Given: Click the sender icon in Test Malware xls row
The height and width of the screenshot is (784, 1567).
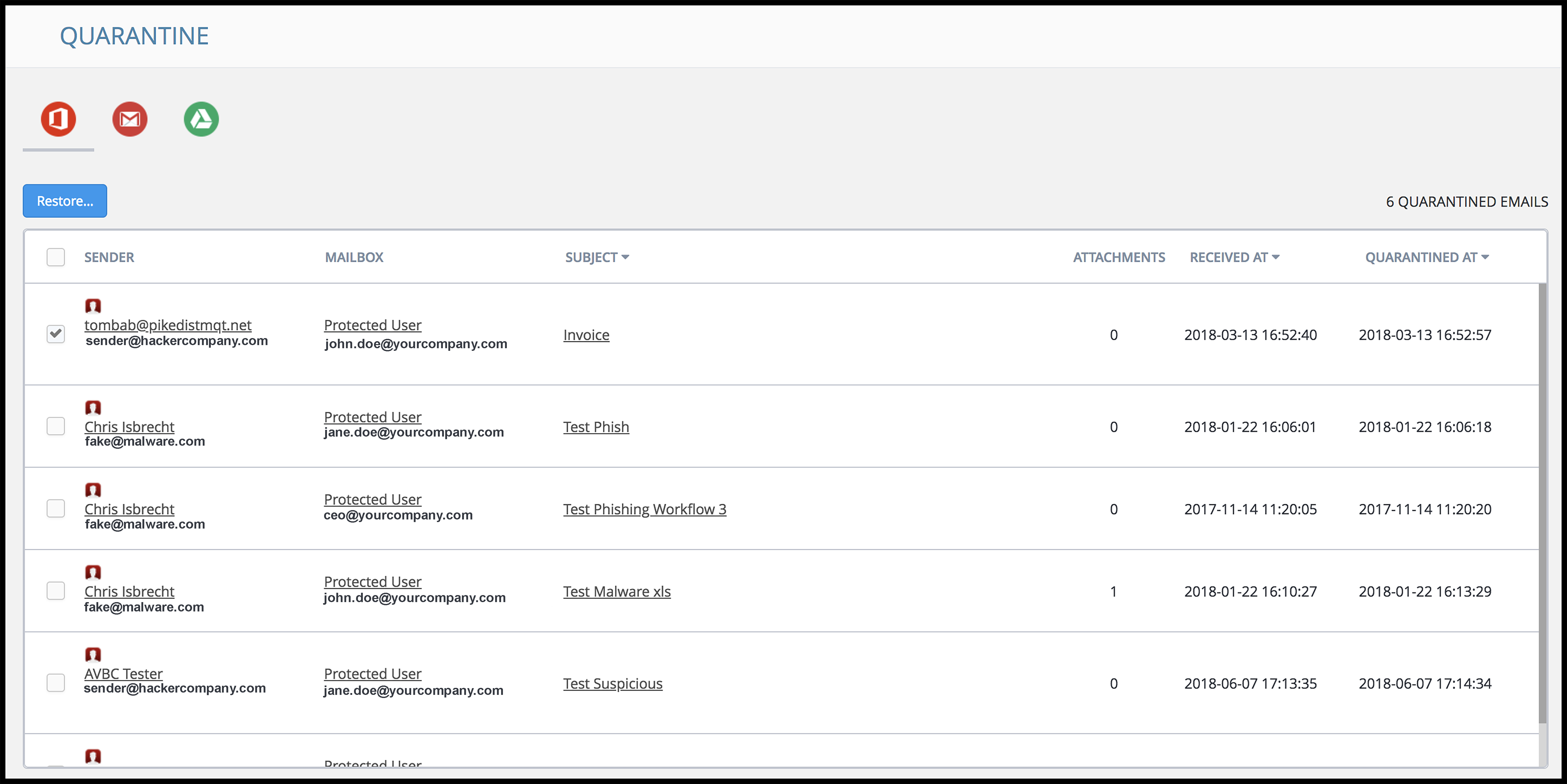Looking at the screenshot, I should [x=93, y=572].
